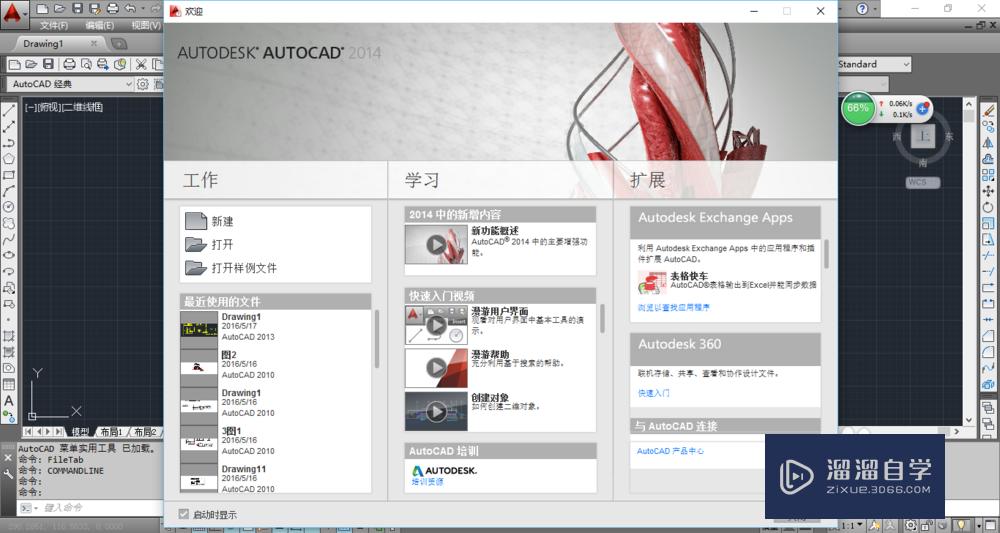Play the 漫游帮助 video
Screen dimensions: 1000x533
pyautogui.click(x=436, y=367)
